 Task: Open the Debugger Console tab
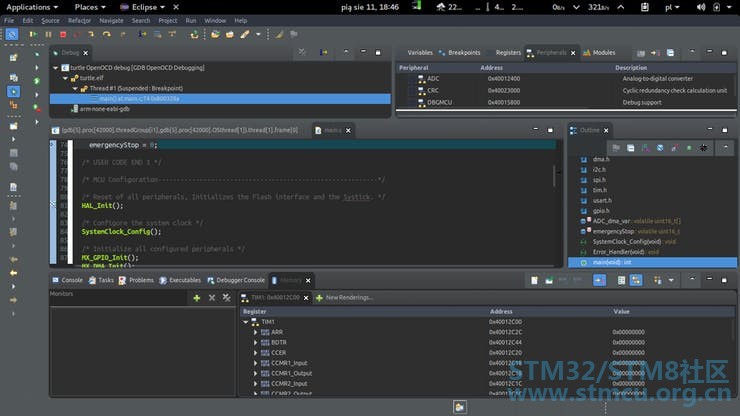[x=240, y=280]
